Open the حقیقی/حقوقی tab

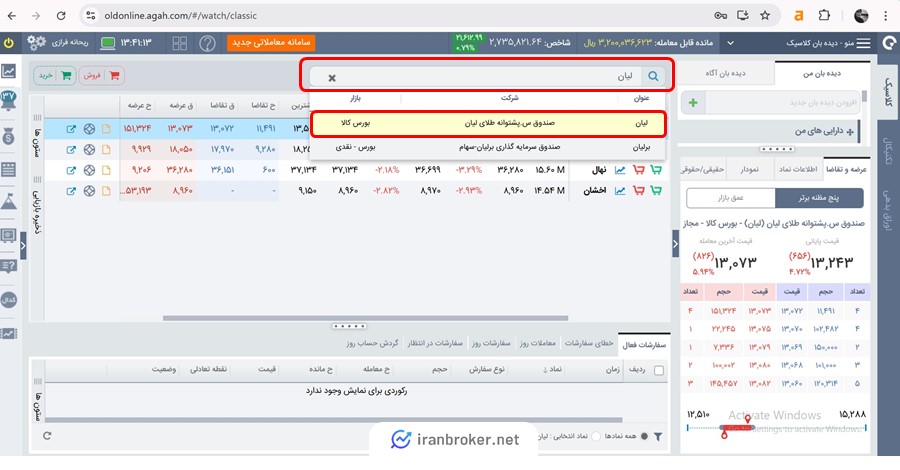pyautogui.click(x=703, y=169)
